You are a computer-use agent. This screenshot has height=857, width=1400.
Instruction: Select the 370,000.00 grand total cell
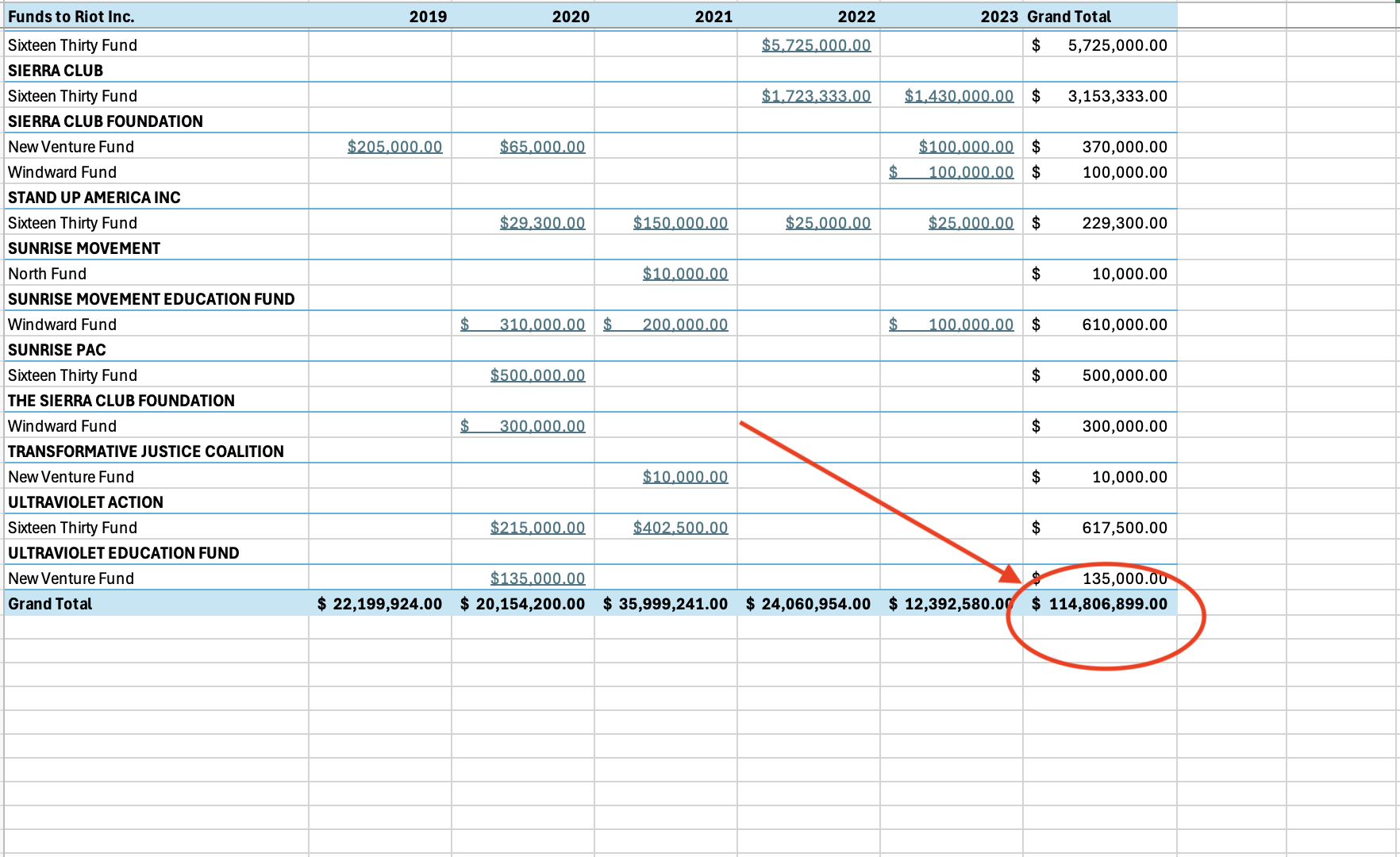[x=1100, y=147]
